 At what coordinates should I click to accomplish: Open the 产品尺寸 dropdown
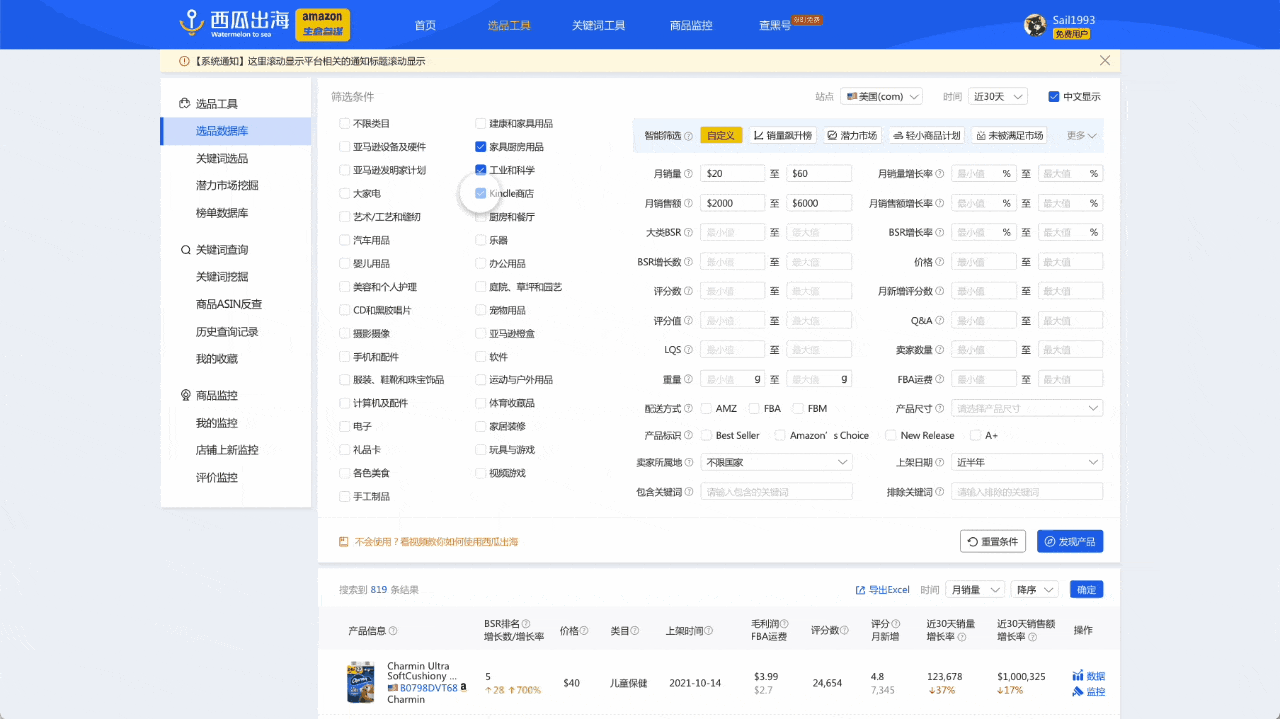(1027, 409)
